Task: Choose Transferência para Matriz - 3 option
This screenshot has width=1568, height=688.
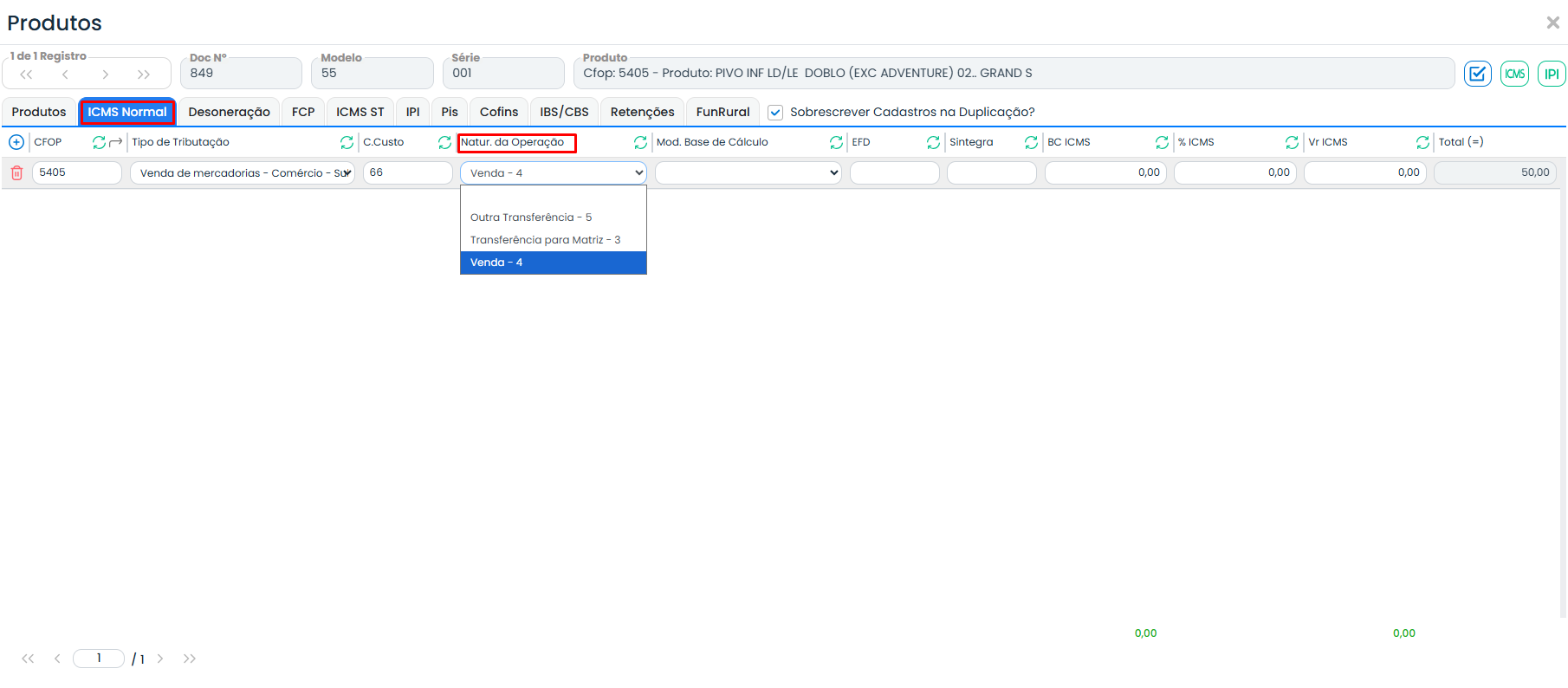Action: [545, 240]
